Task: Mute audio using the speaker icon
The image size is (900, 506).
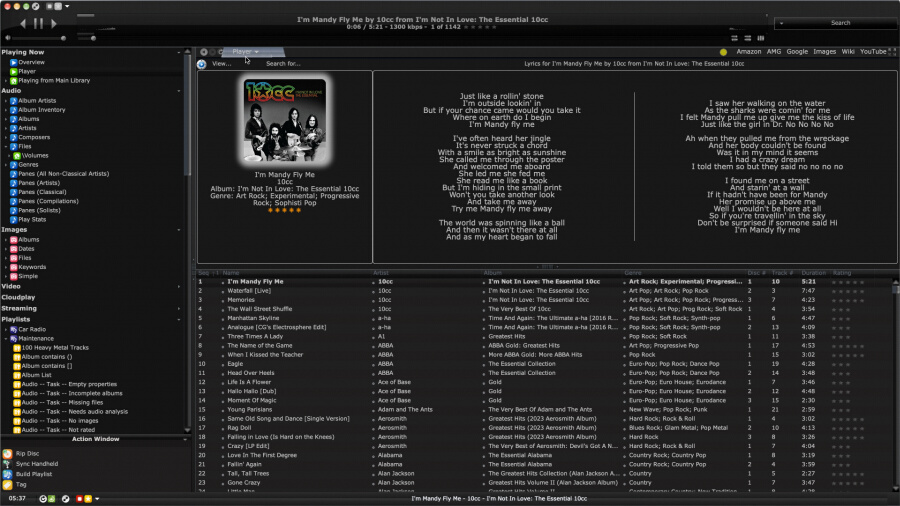Action: pos(7,38)
